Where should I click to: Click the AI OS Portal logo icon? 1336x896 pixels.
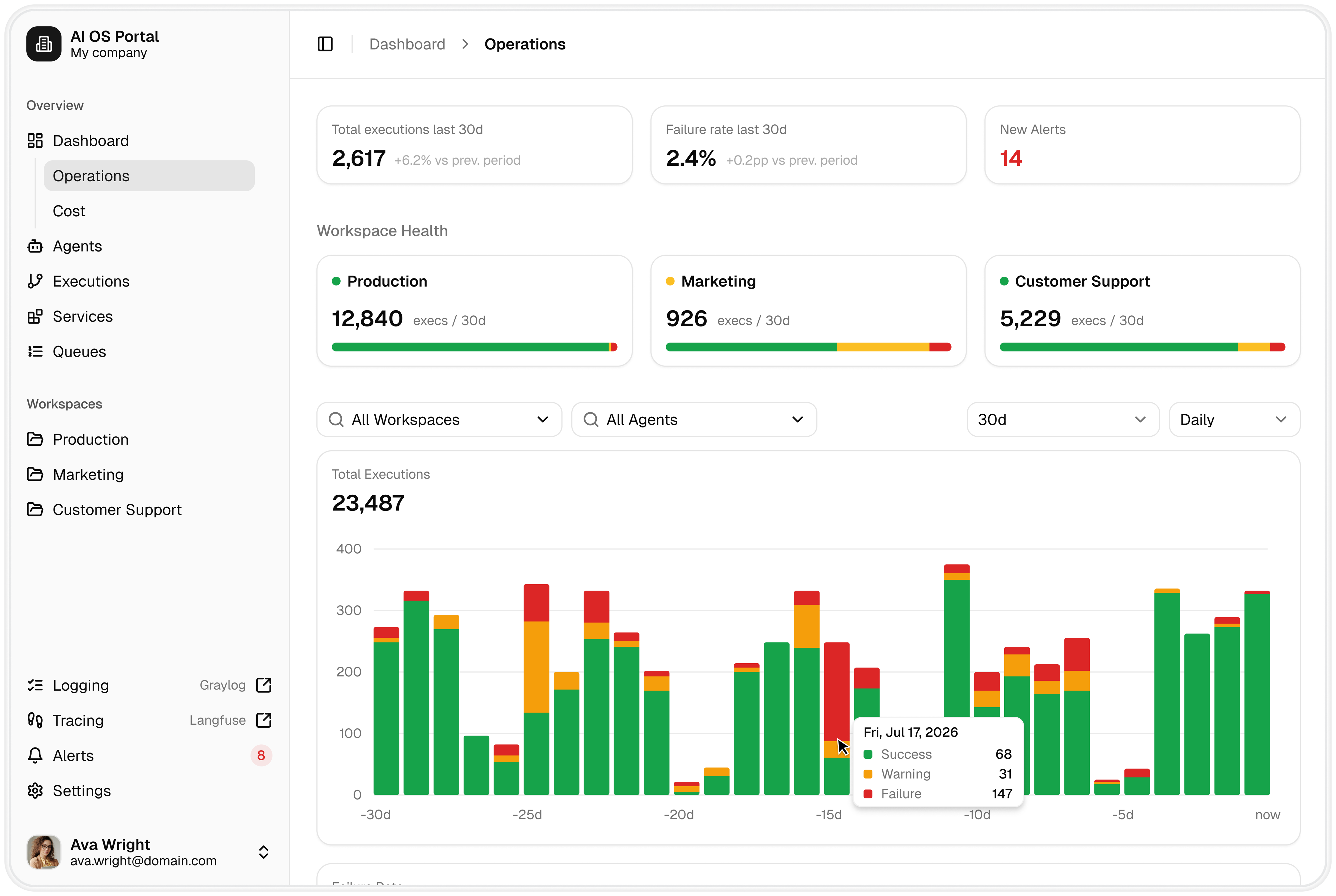pos(44,44)
